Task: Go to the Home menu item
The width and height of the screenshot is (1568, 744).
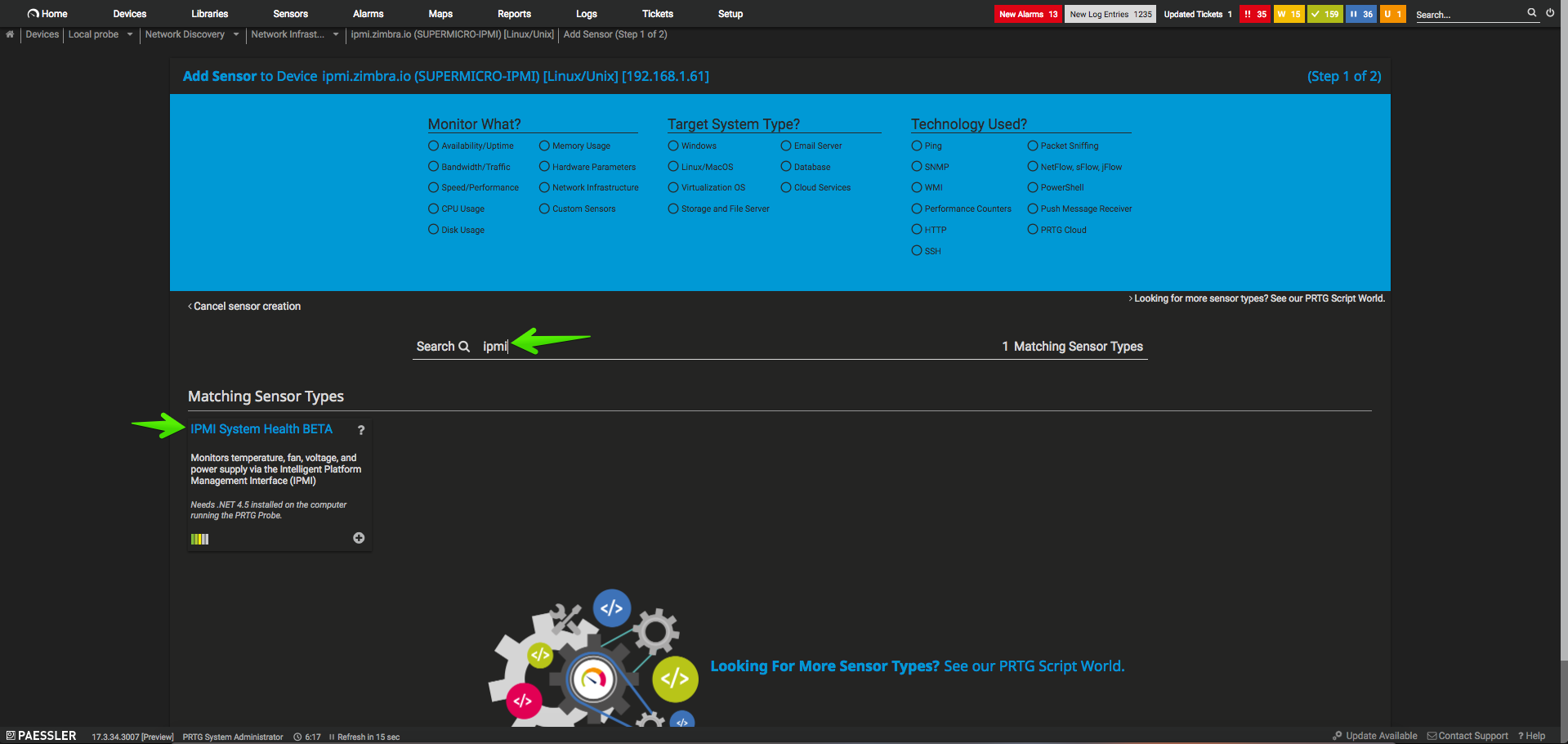Action: click(47, 14)
